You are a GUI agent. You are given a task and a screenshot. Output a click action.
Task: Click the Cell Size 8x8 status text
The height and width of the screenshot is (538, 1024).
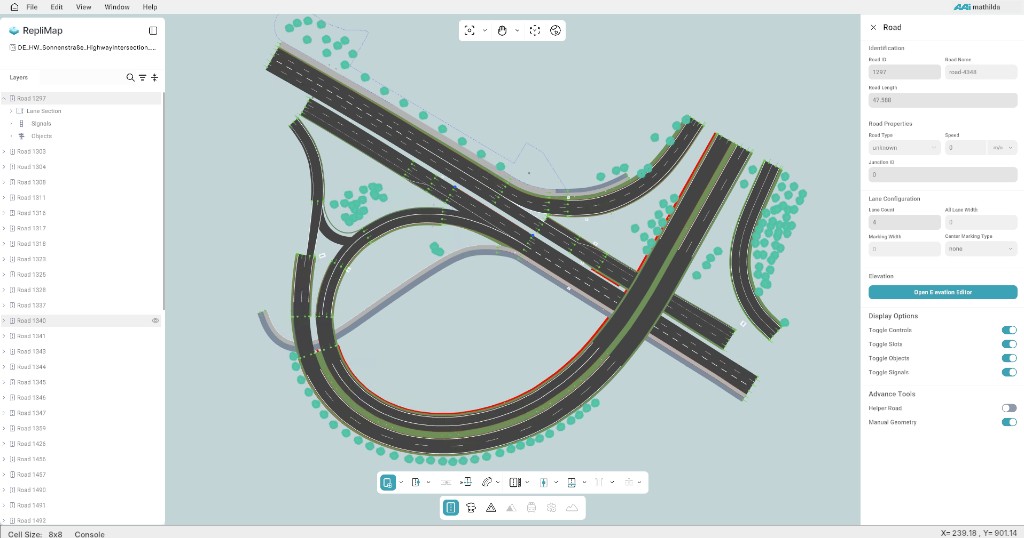35,534
